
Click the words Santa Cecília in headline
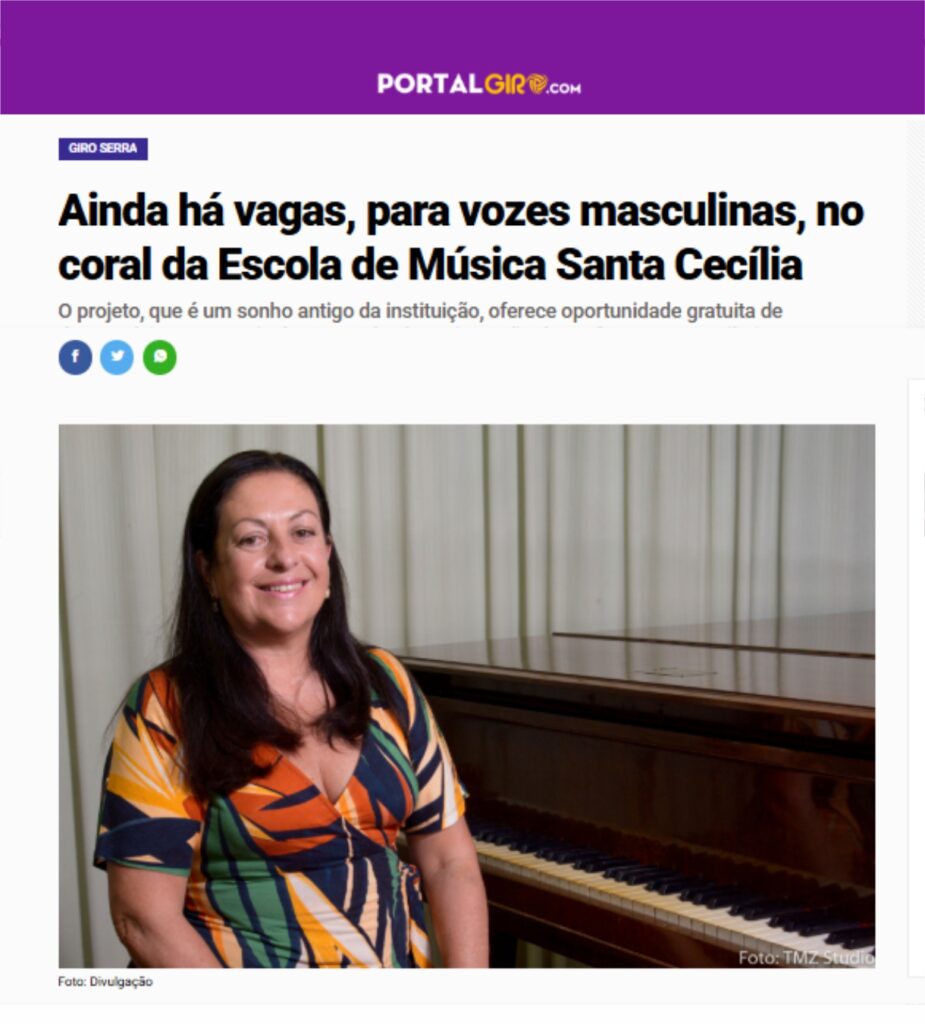click(679, 265)
